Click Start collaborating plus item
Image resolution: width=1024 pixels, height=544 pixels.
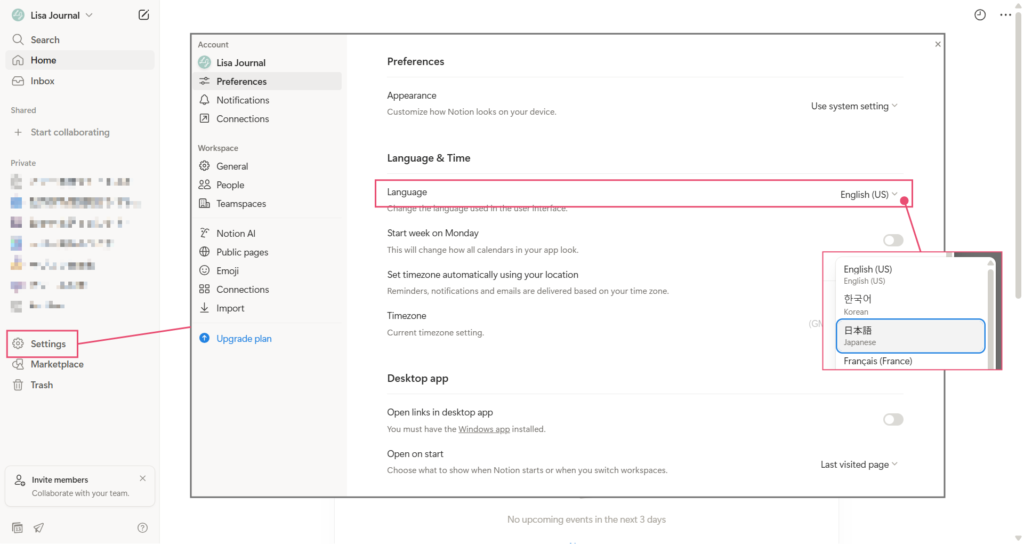[x=80, y=132]
